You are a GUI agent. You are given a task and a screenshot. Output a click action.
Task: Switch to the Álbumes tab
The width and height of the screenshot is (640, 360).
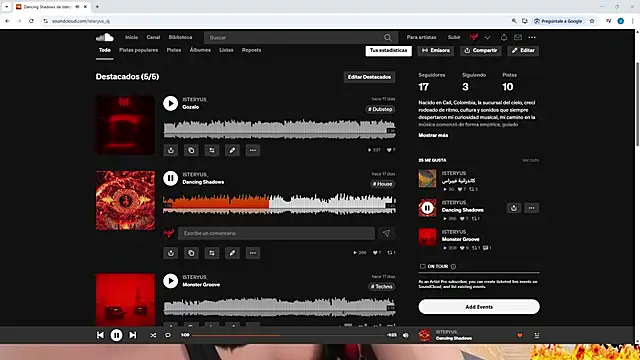coord(200,50)
